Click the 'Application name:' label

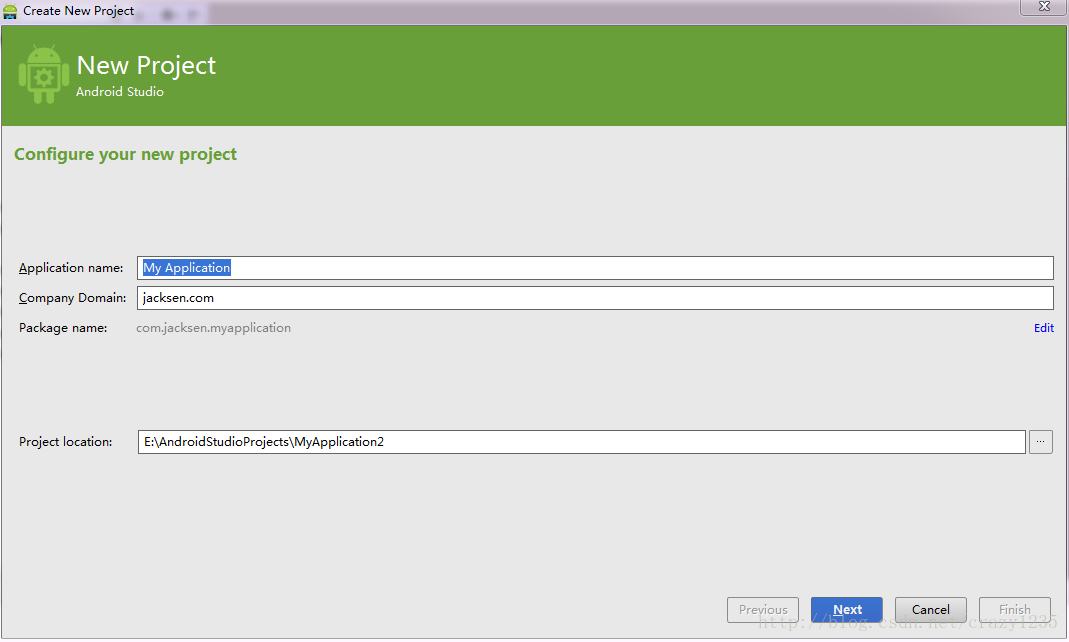click(x=71, y=268)
